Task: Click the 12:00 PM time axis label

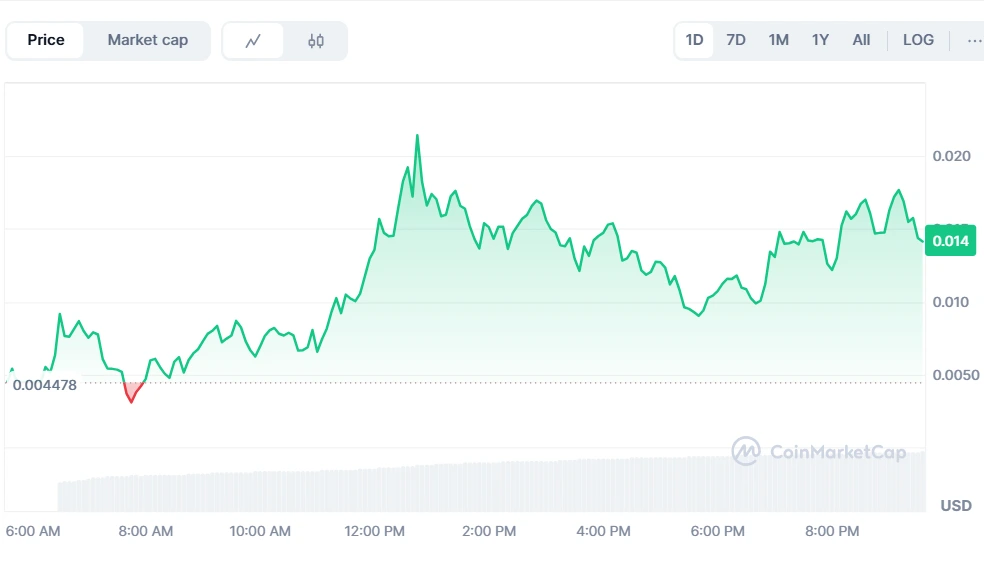Action: coord(375,531)
